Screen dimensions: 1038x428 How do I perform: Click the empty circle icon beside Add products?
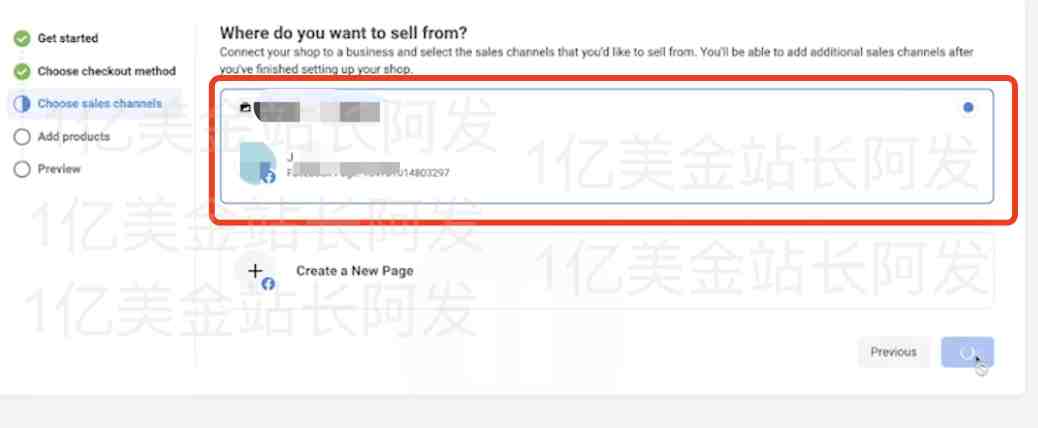coord(22,136)
